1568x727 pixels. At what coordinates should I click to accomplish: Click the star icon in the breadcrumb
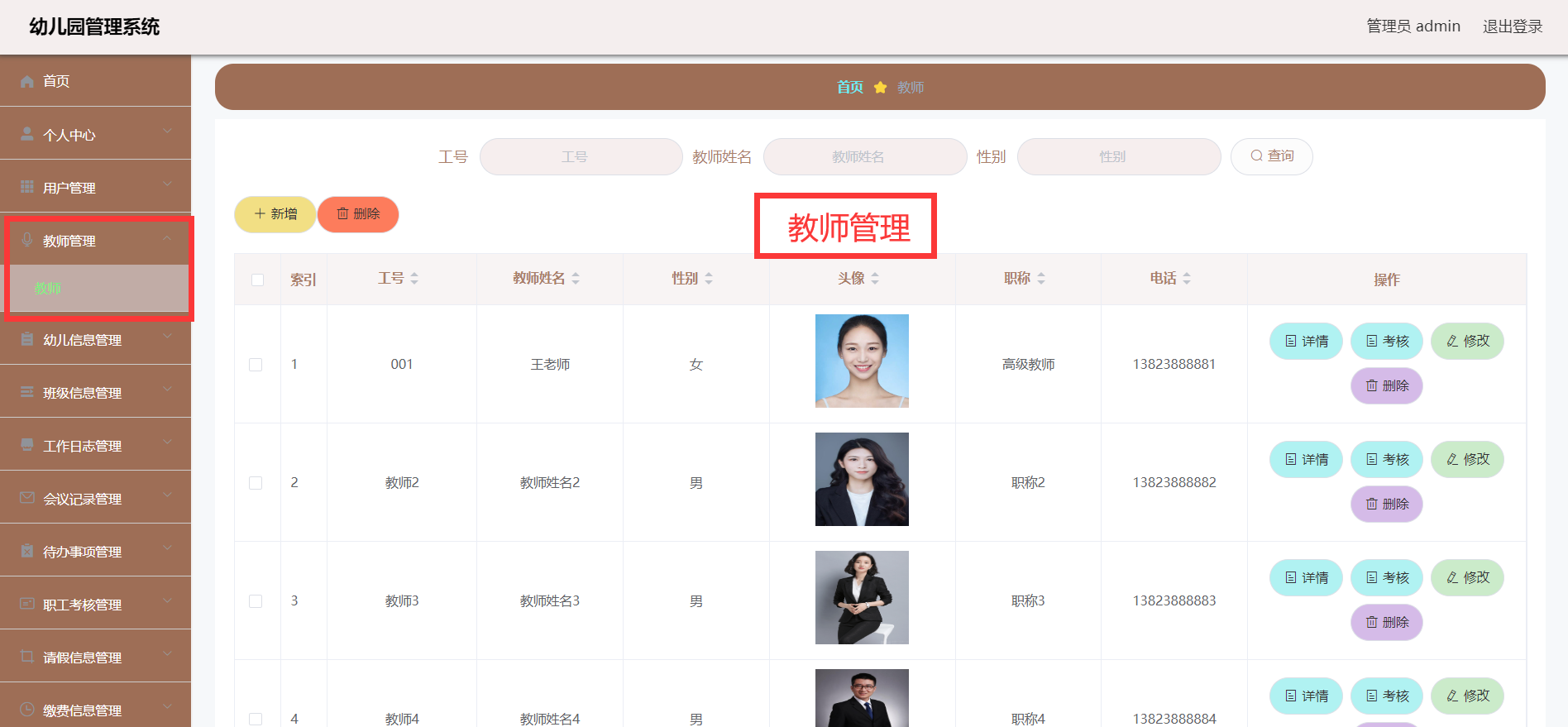(x=880, y=87)
